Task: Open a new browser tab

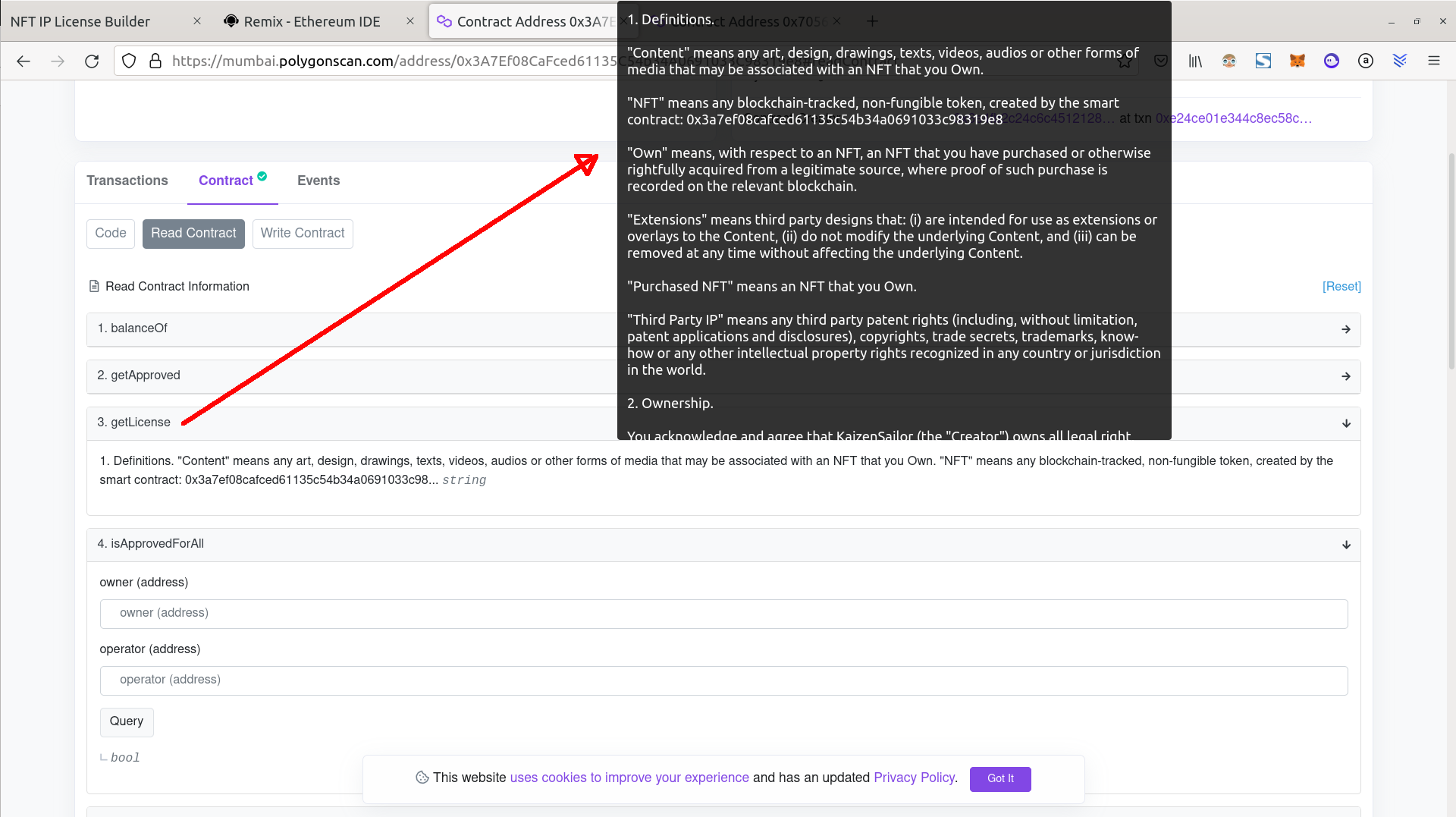Action: coord(873,21)
